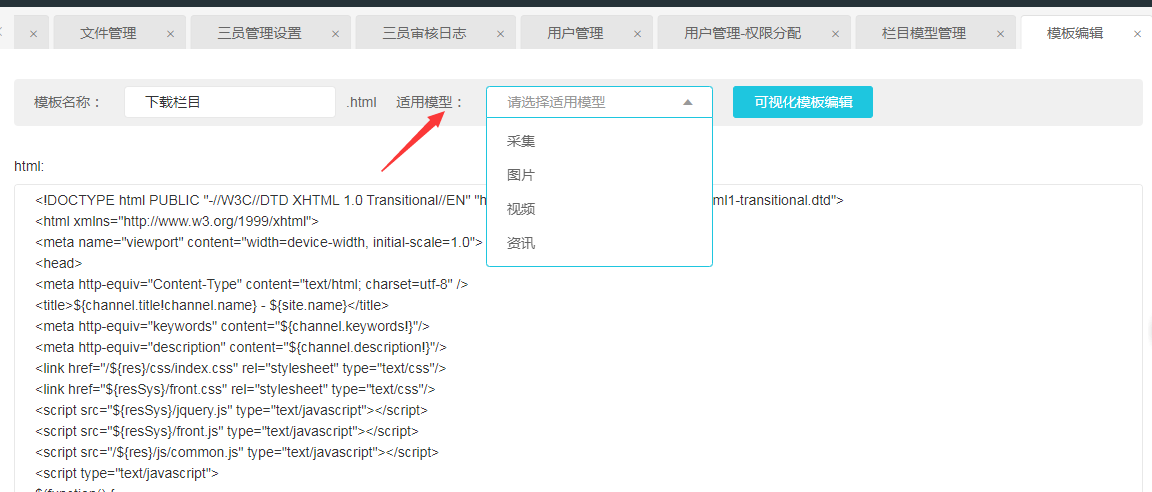Click the title tag line in editor
The image size is (1152, 492).
[212, 305]
